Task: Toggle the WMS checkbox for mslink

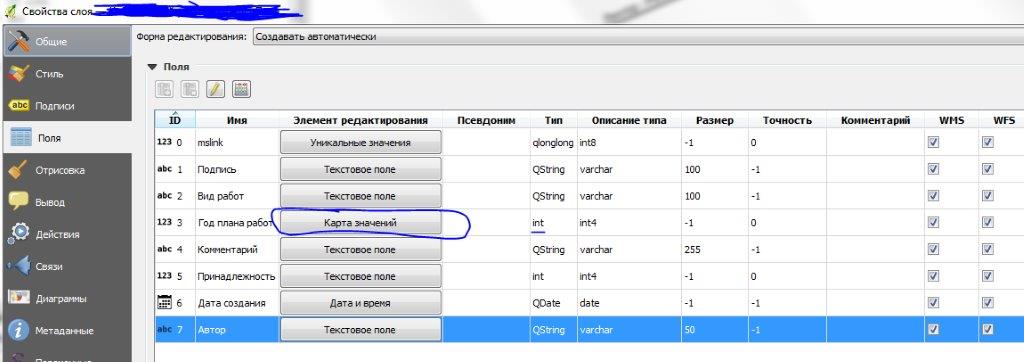Action: pyautogui.click(x=933, y=142)
